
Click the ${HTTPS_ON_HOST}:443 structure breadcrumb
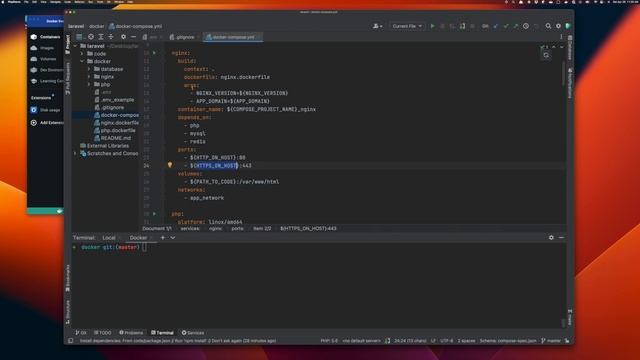308,229
